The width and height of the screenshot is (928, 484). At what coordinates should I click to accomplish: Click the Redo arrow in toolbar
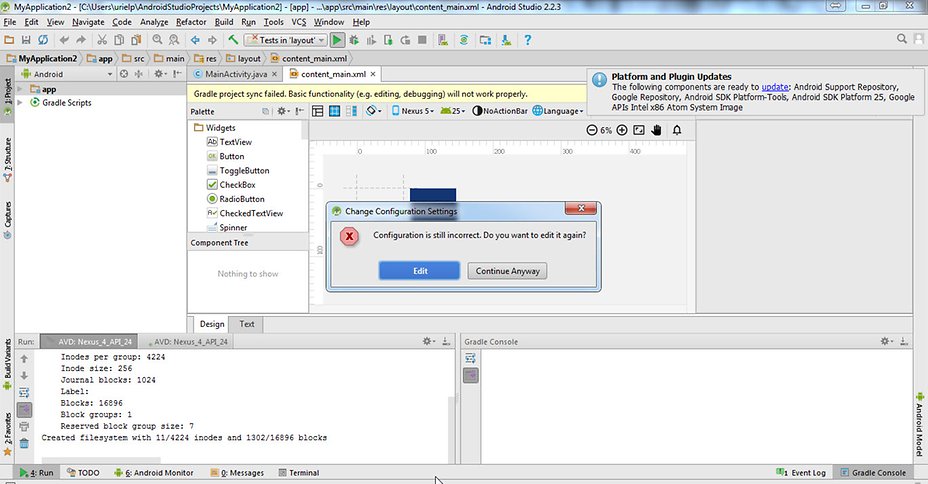pyautogui.click(x=81, y=40)
